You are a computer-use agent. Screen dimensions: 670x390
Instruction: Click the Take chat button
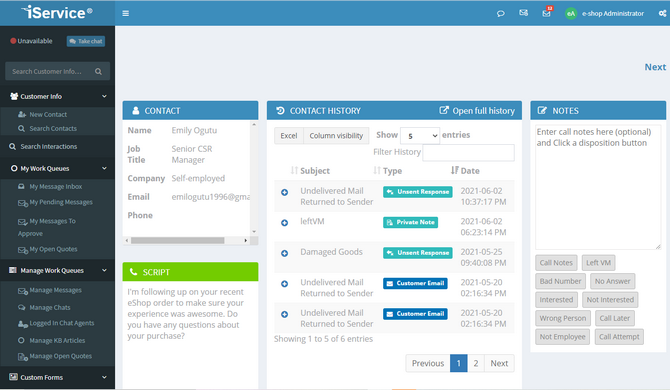(86, 41)
